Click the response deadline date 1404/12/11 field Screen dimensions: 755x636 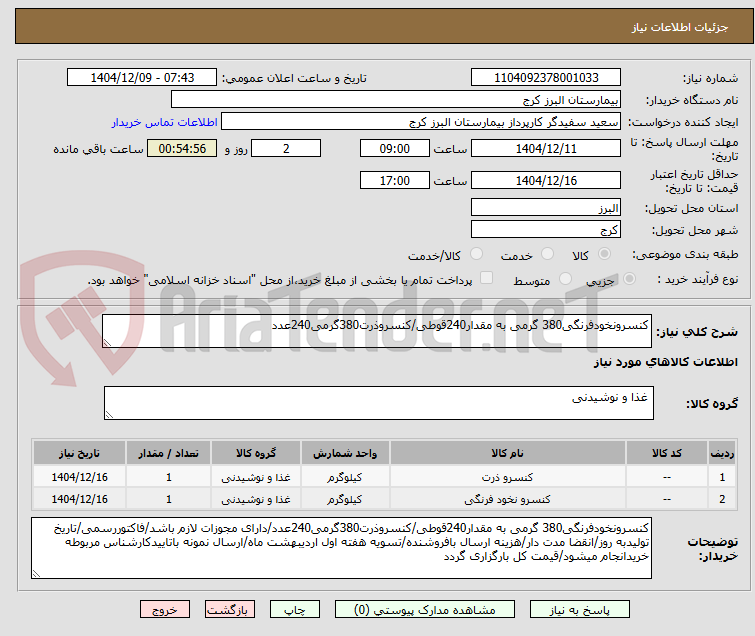[546, 148]
